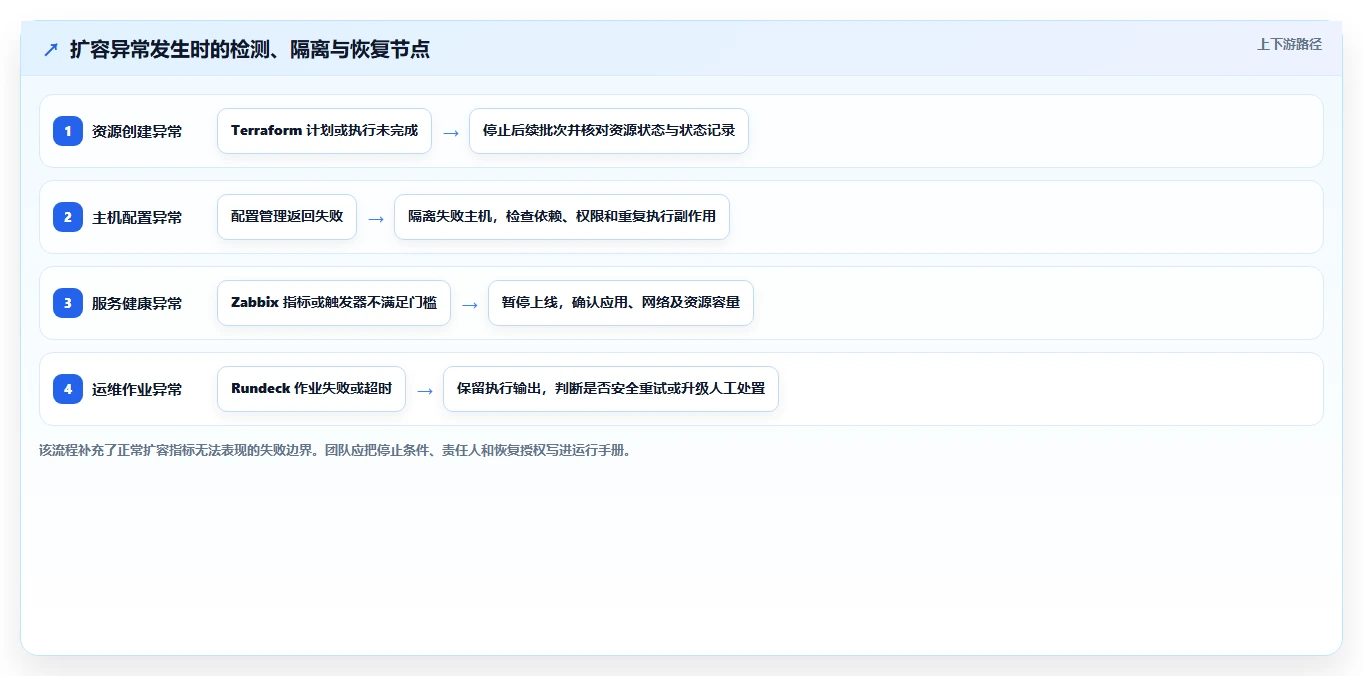Click the 停止后续批次并核对资源状态与状态记录 box
1363x676 pixels.
tap(609, 131)
